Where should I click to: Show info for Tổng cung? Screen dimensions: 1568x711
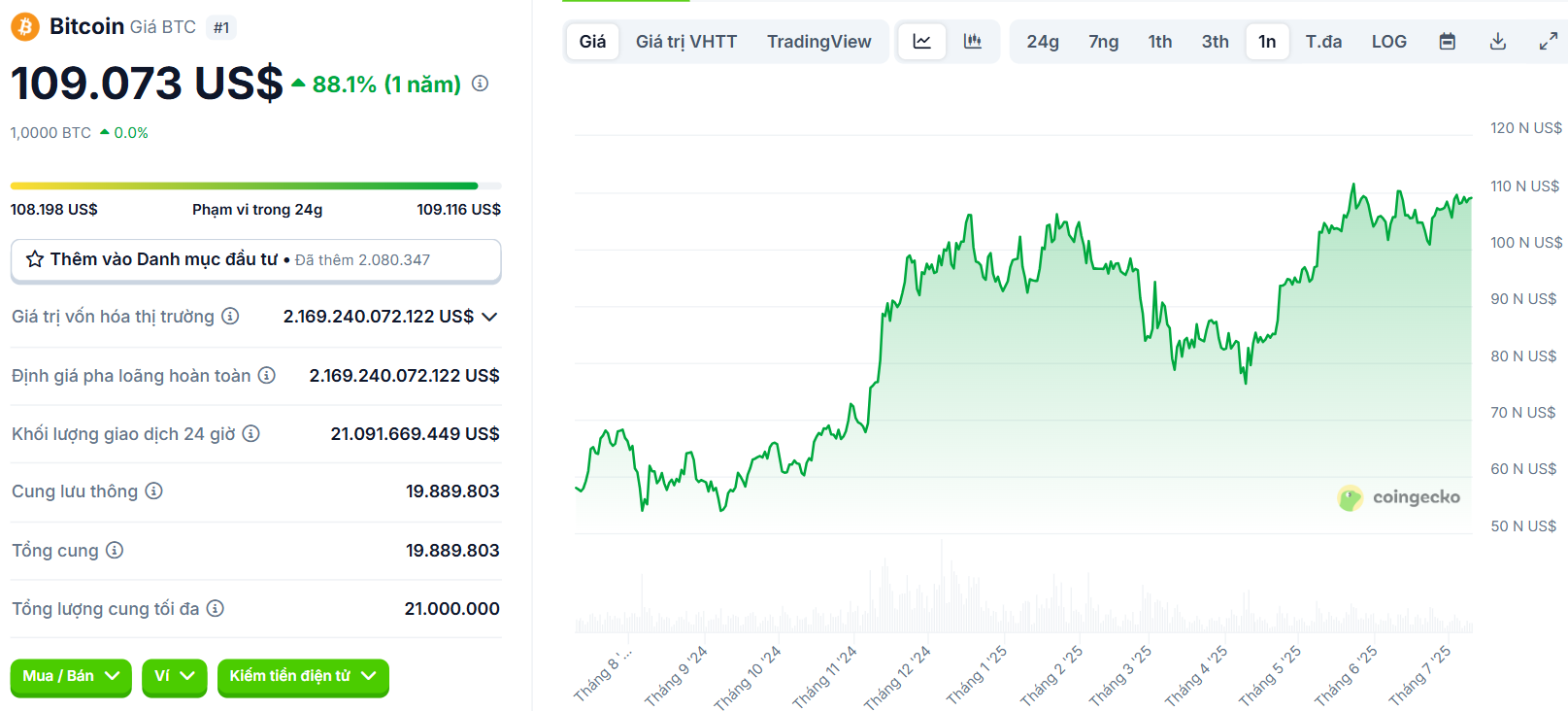pyautogui.click(x=115, y=550)
